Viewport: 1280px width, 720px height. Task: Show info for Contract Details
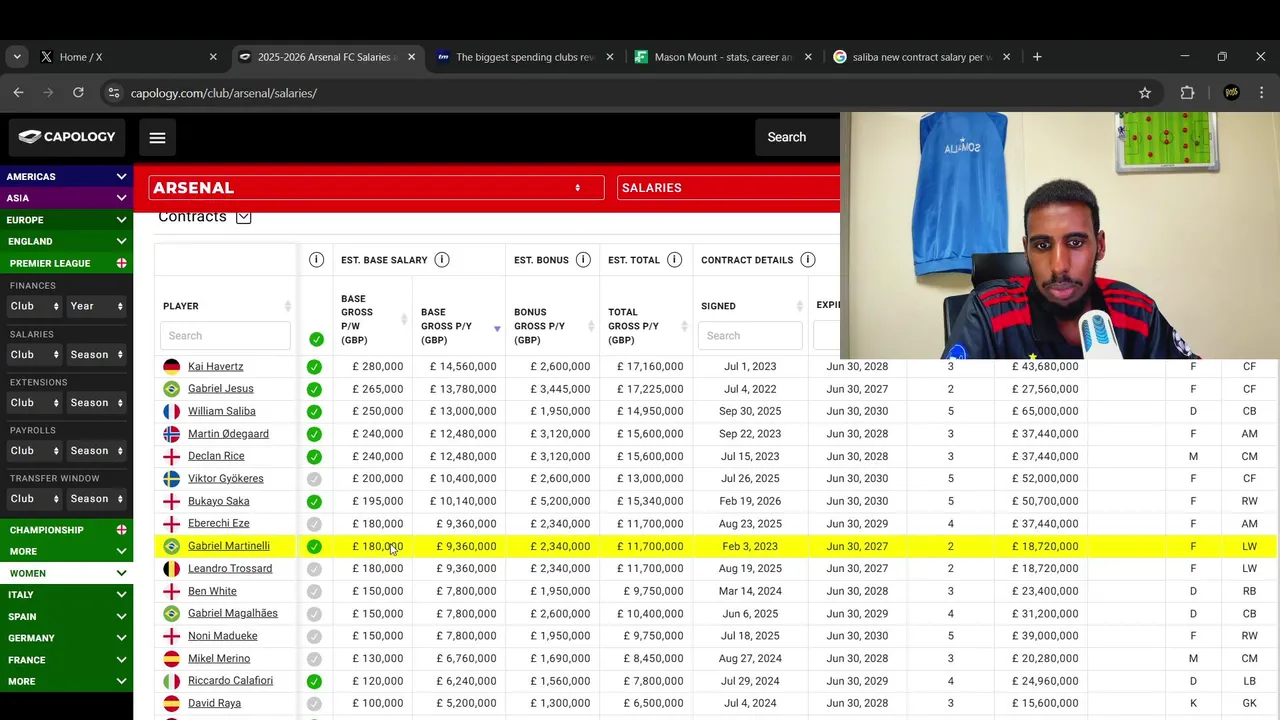807,260
